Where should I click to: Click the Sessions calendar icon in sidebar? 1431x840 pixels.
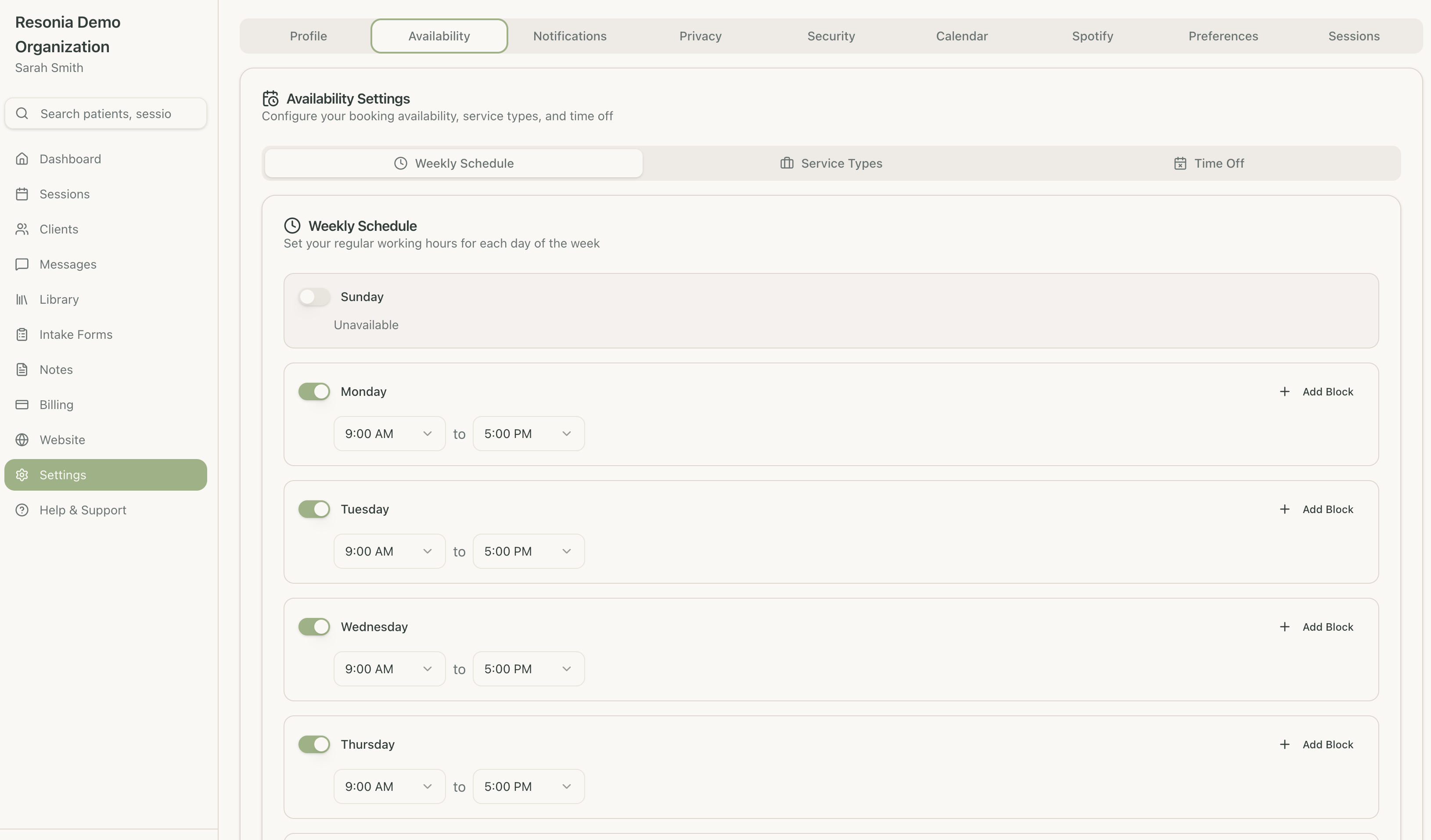[22, 194]
